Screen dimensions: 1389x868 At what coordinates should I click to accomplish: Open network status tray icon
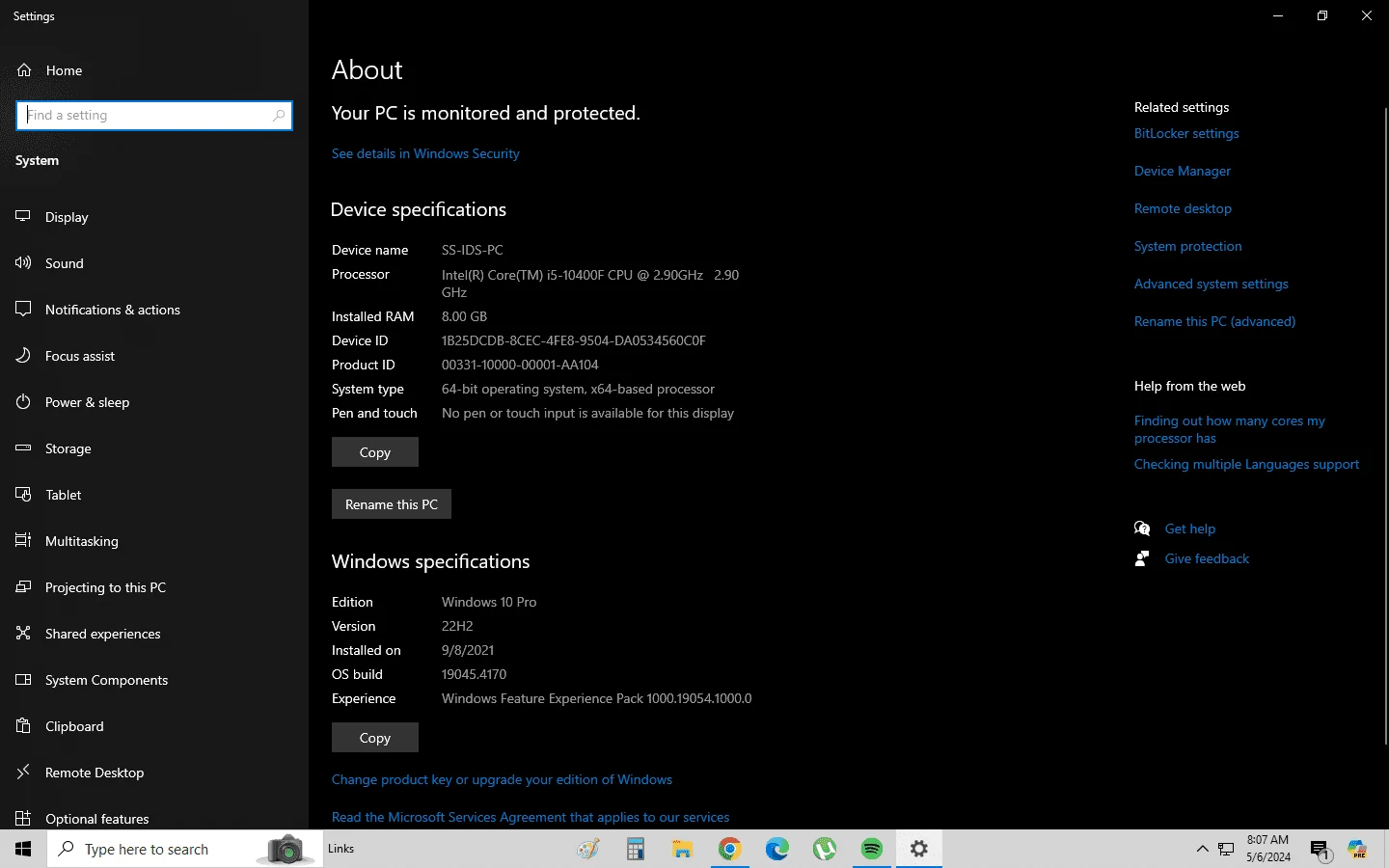[1226, 849]
